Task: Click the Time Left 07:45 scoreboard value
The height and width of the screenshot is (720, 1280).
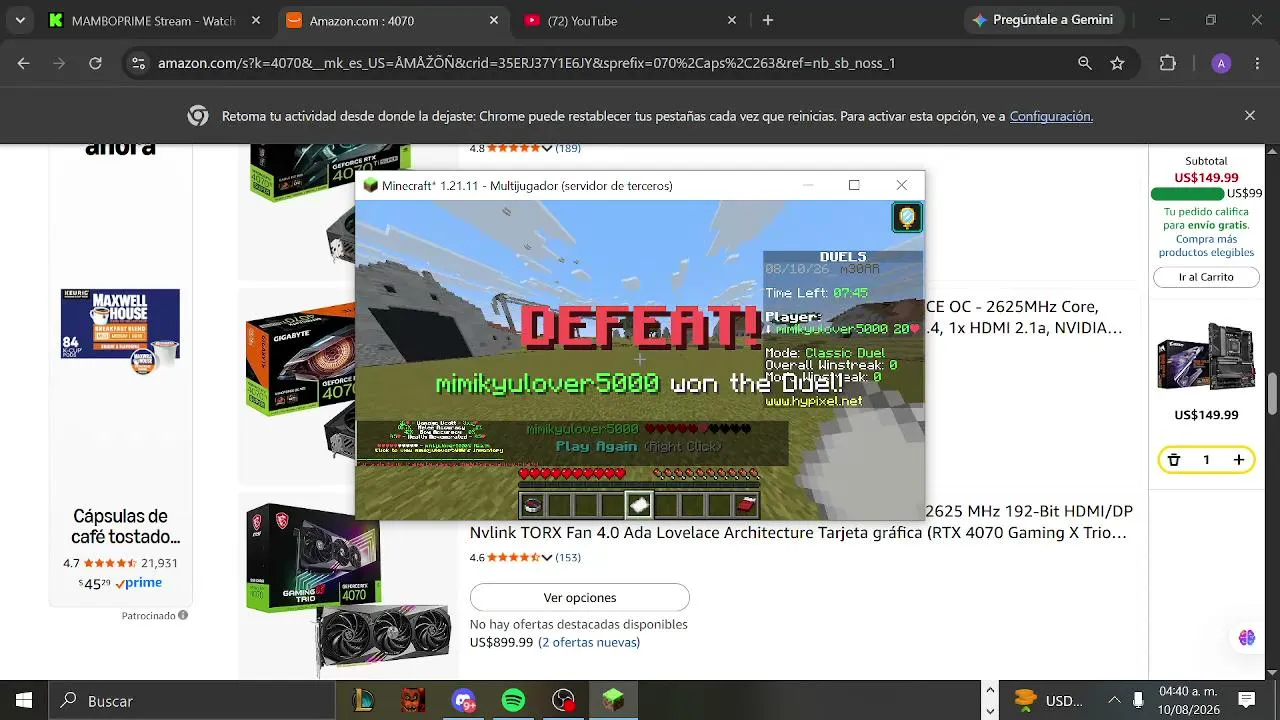Action: pos(850,293)
